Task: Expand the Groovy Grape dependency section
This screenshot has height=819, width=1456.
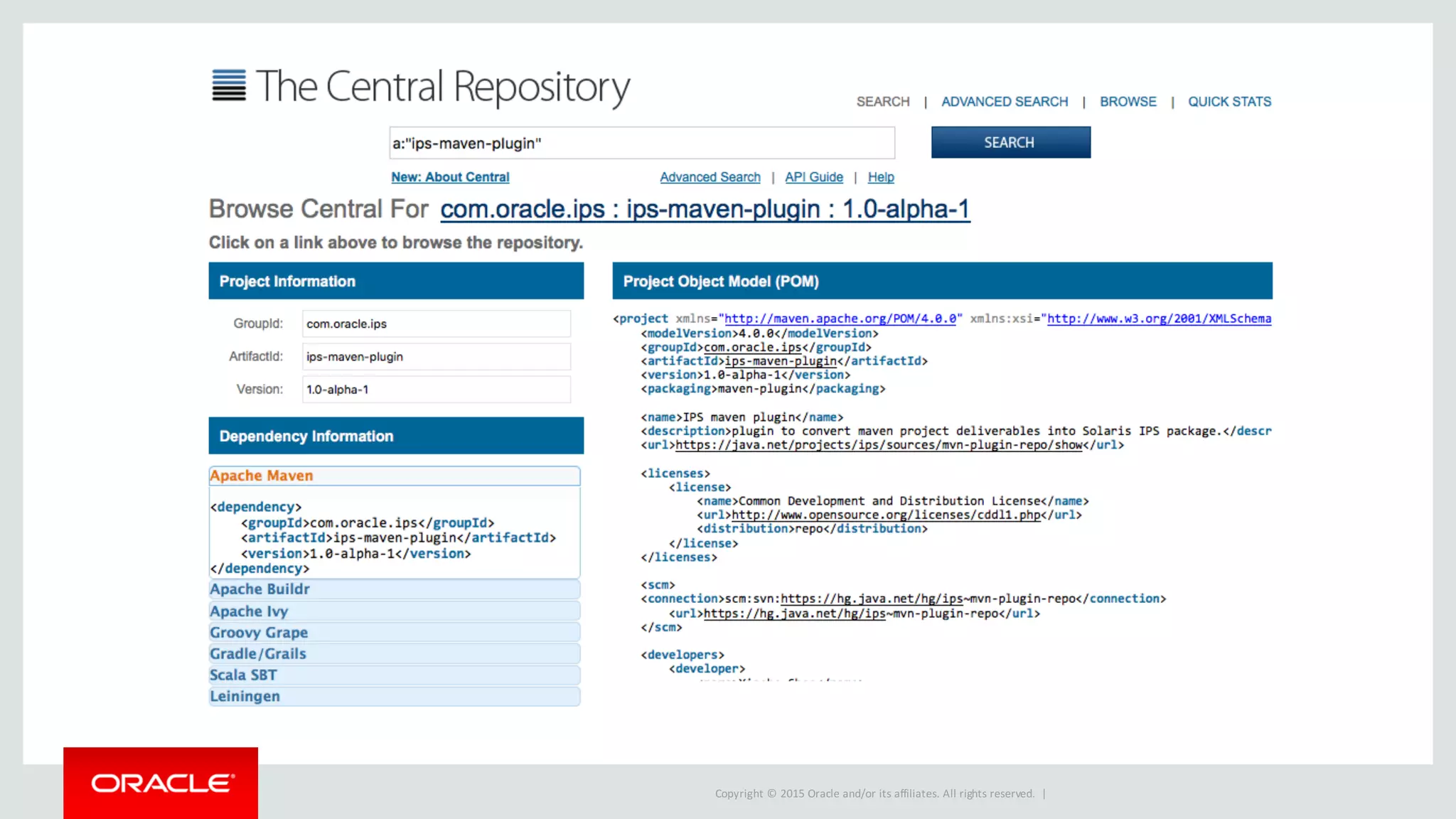Action: tap(395, 632)
